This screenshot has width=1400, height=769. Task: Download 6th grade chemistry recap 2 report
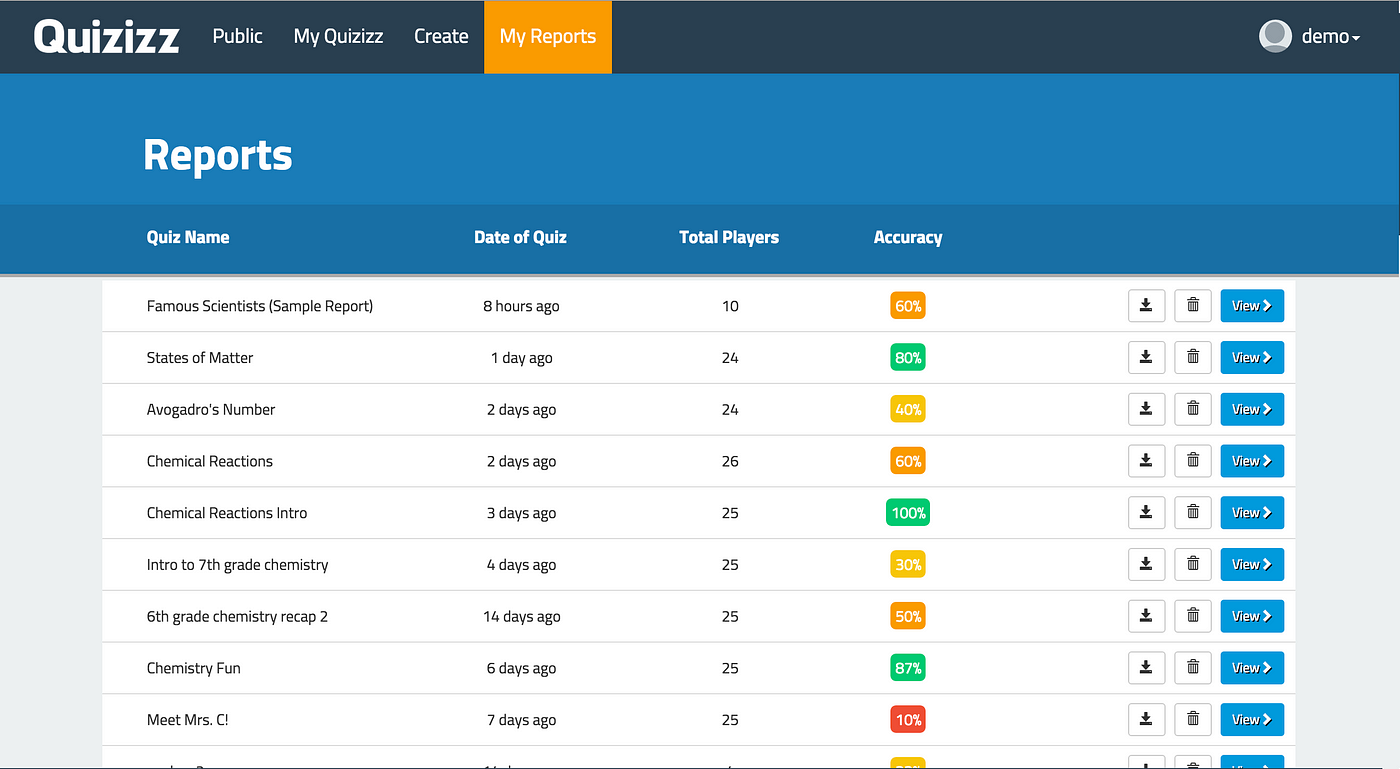[1146, 616]
